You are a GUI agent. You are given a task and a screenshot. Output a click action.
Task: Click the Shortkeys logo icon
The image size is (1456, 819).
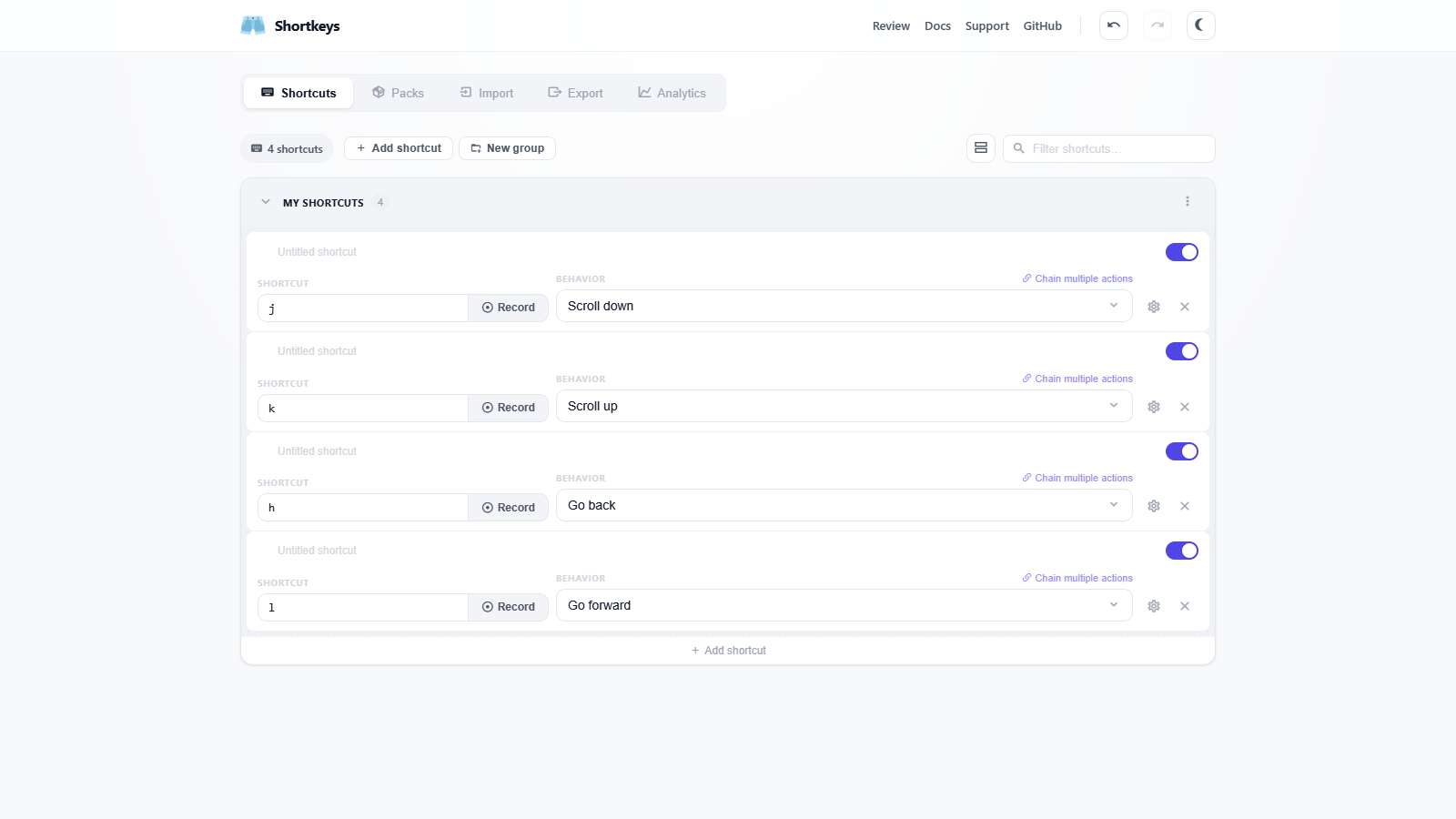tap(253, 25)
